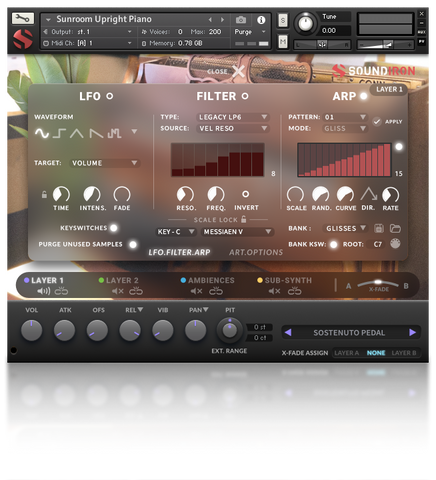Change the arp direction icon
The width and height of the screenshot is (436, 480).
(x=369, y=194)
